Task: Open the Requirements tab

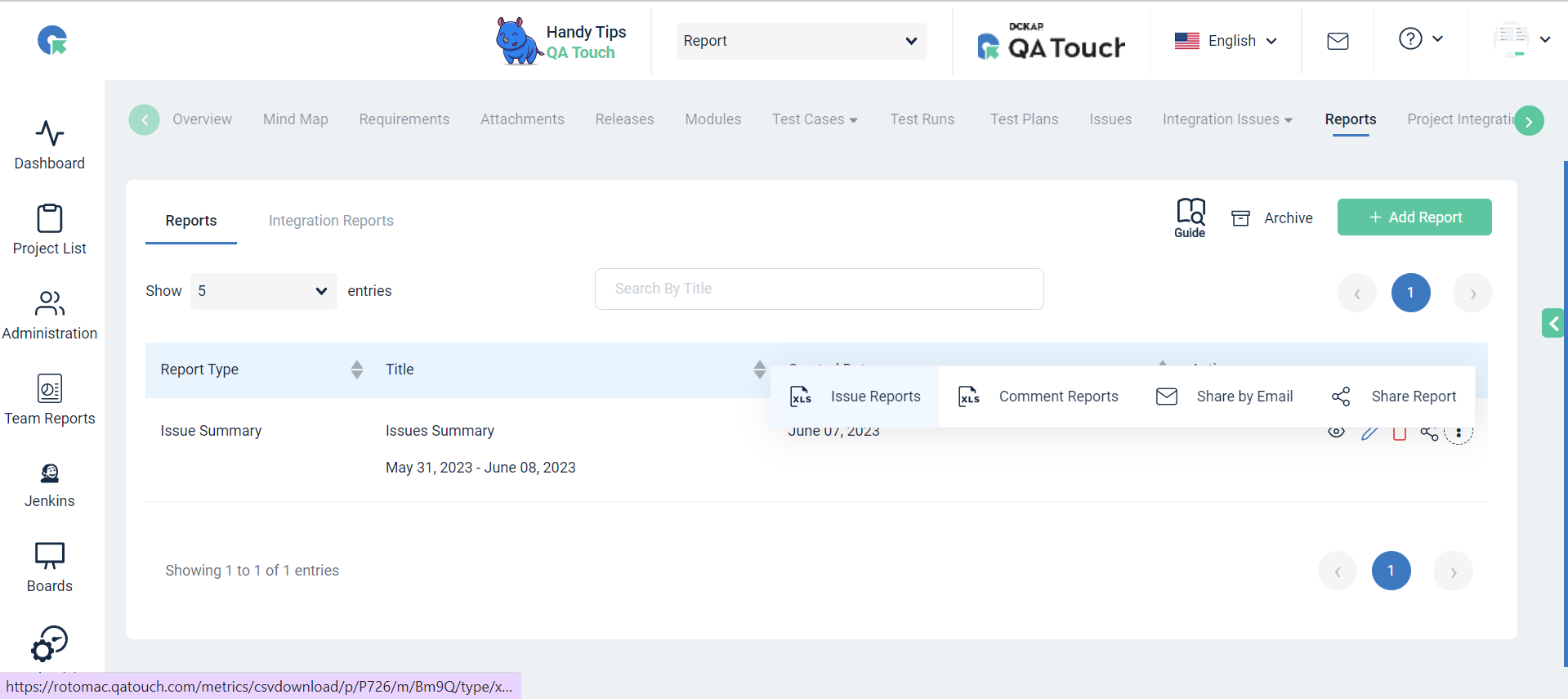Action: click(404, 119)
